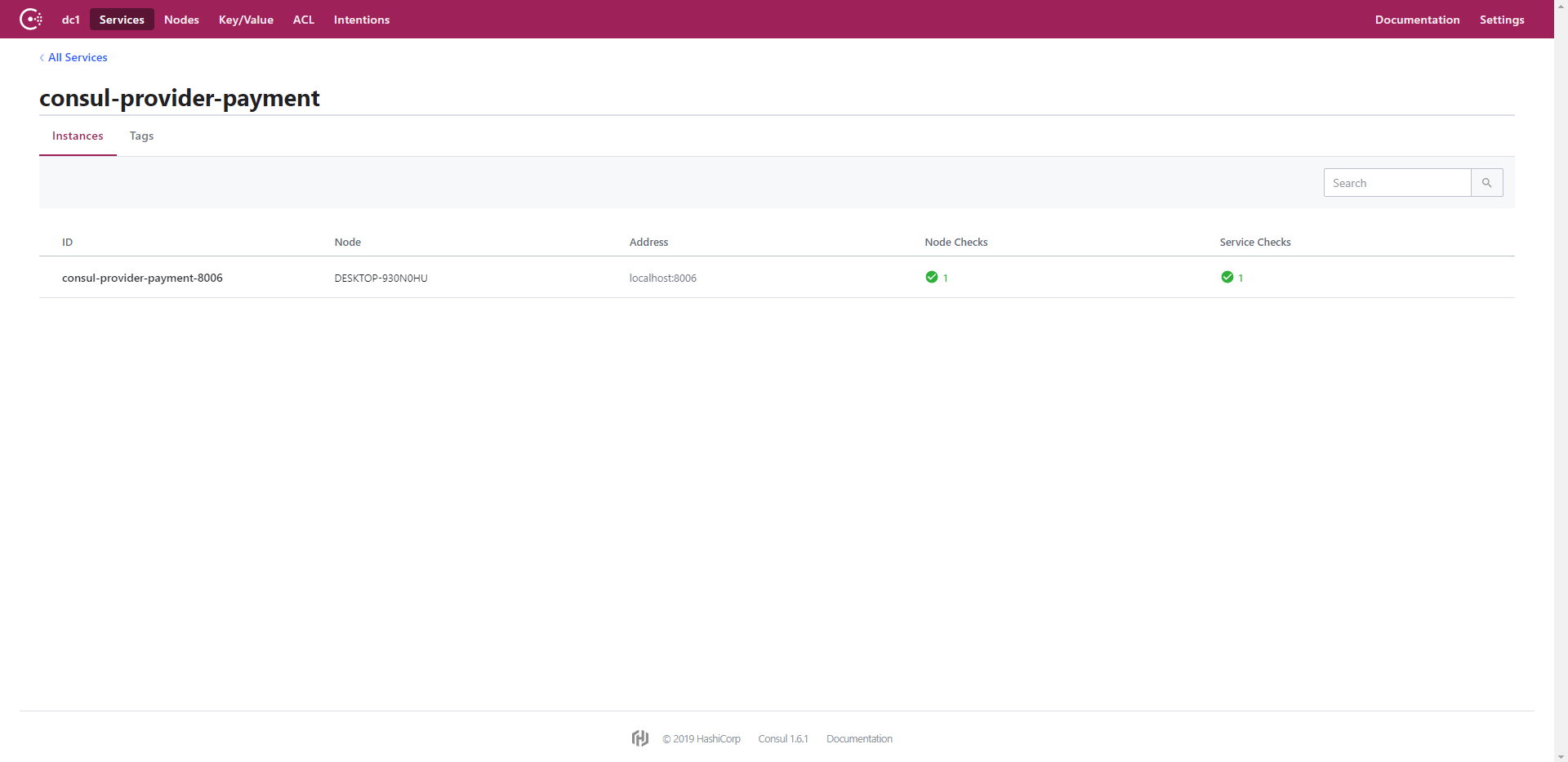Click the HashiCorp logo in footer

[640, 738]
